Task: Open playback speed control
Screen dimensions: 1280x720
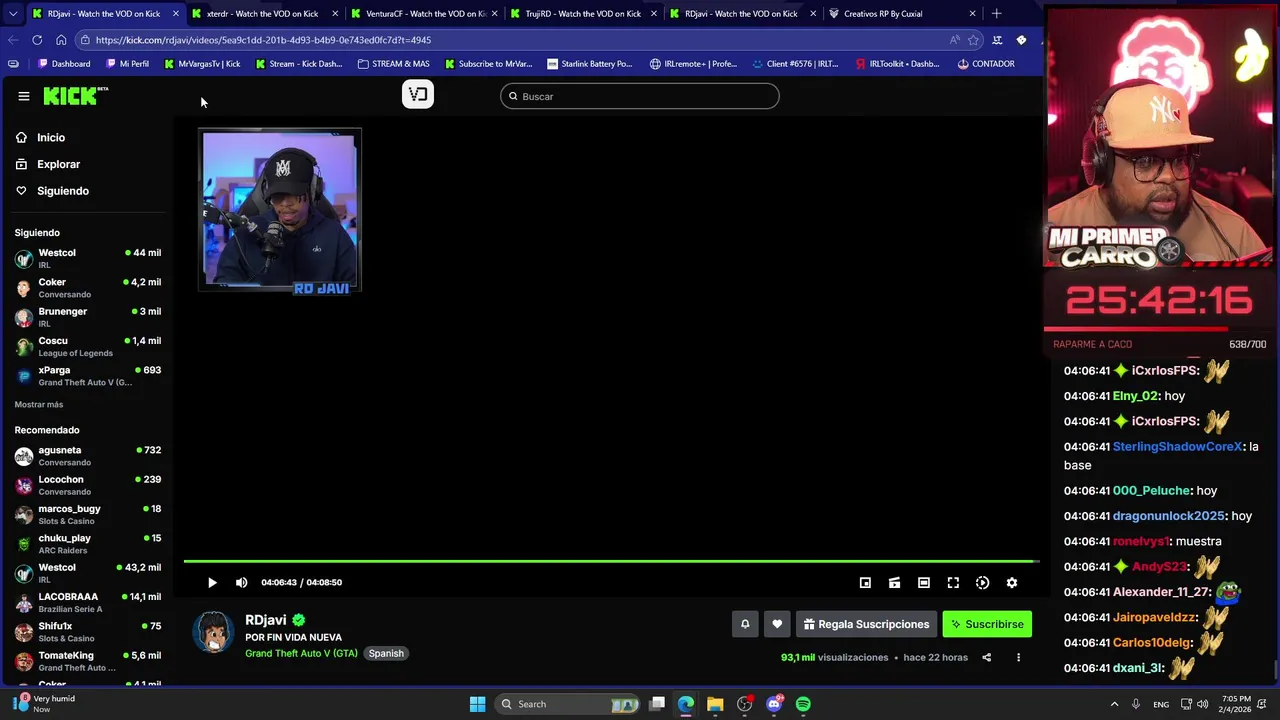Action: pos(982,583)
